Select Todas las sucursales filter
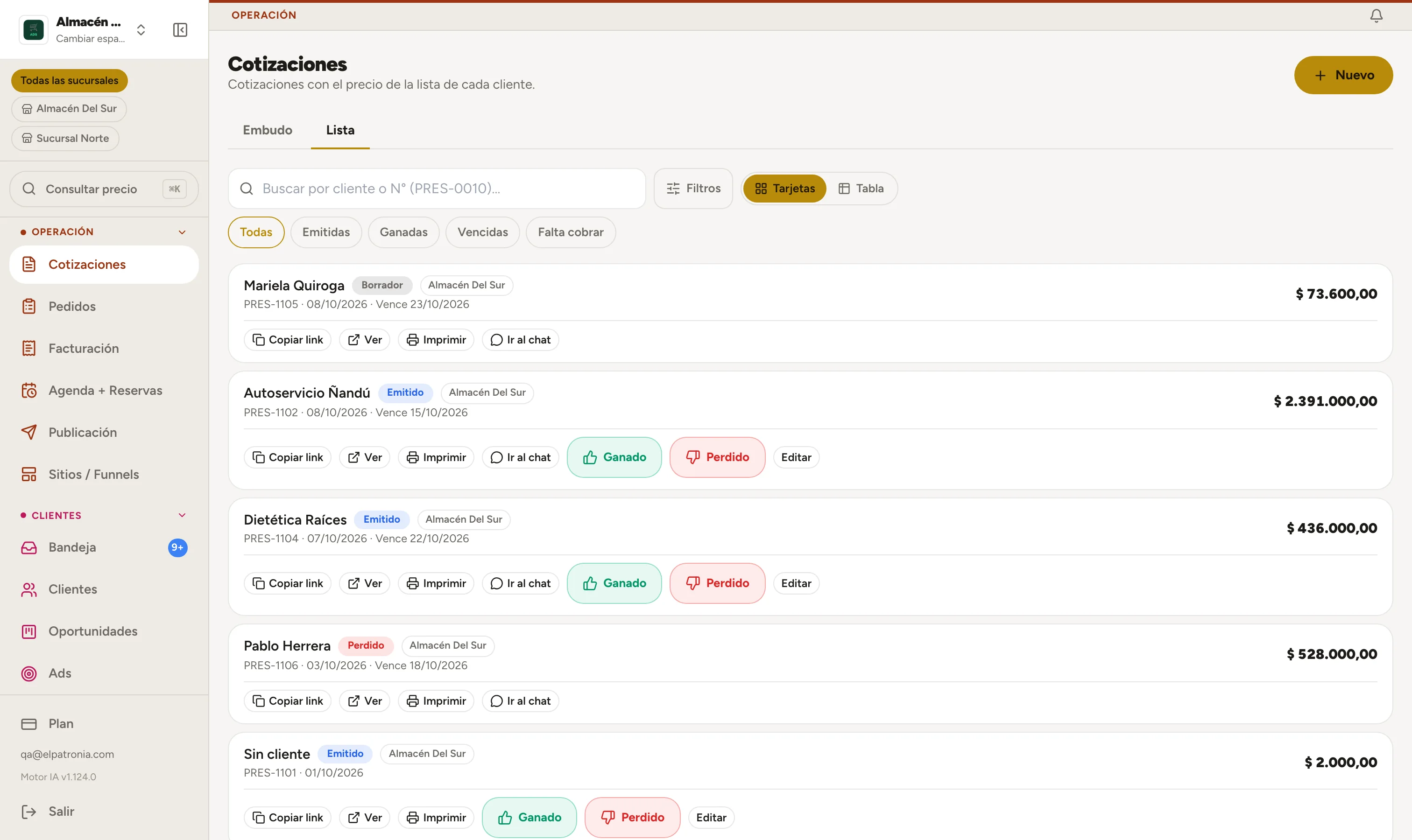The width and height of the screenshot is (1412, 840). click(x=69, y=80)
